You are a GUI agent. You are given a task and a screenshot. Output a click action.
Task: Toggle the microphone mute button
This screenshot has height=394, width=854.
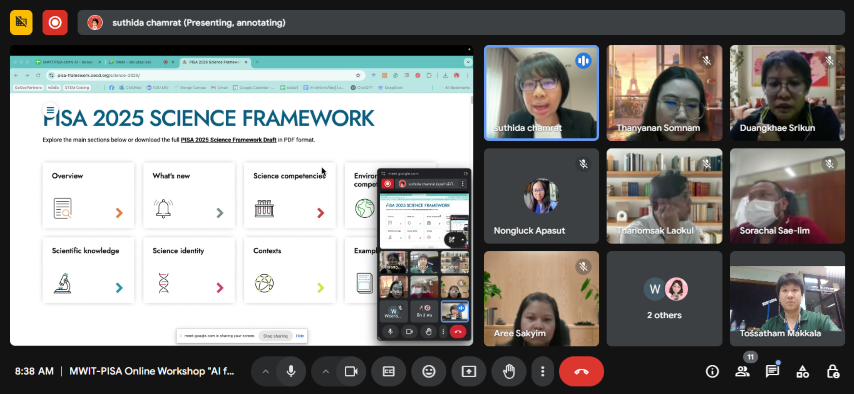click(291, 371)
